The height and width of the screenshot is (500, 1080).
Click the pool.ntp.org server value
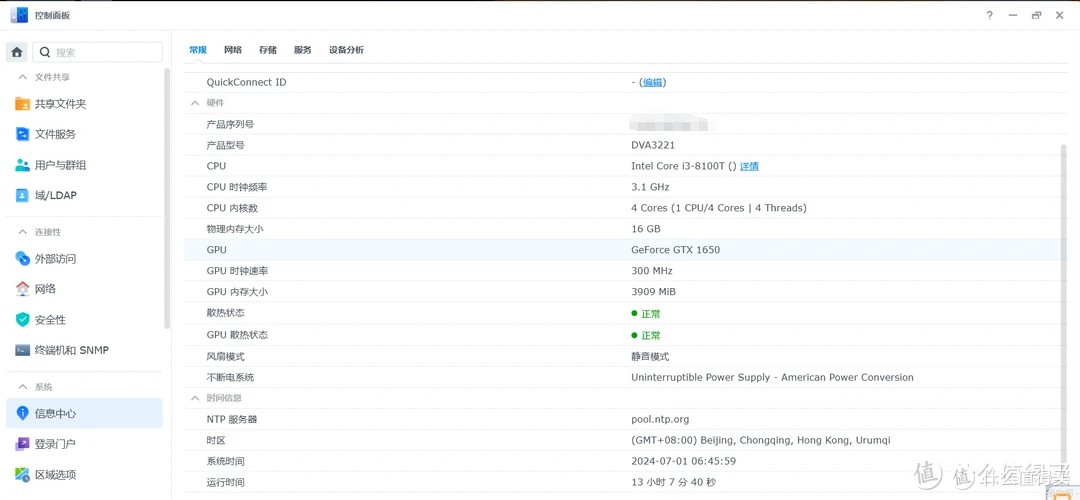[660, 419]
